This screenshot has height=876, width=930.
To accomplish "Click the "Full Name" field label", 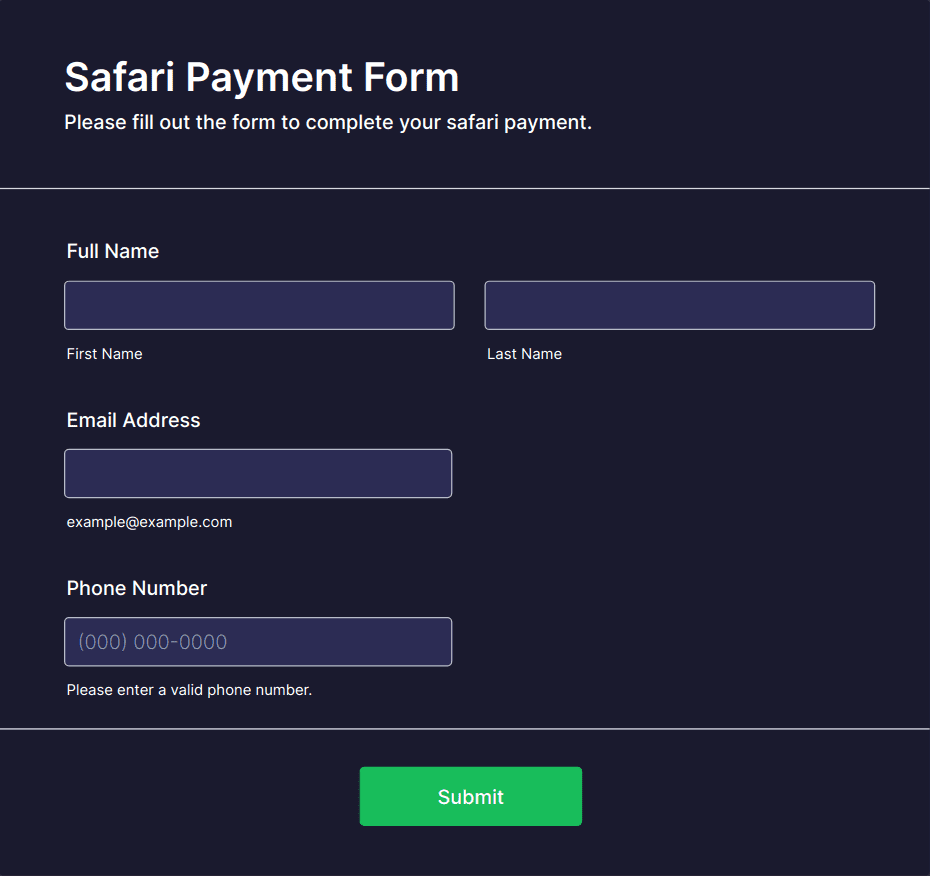I will click(113, 251).
